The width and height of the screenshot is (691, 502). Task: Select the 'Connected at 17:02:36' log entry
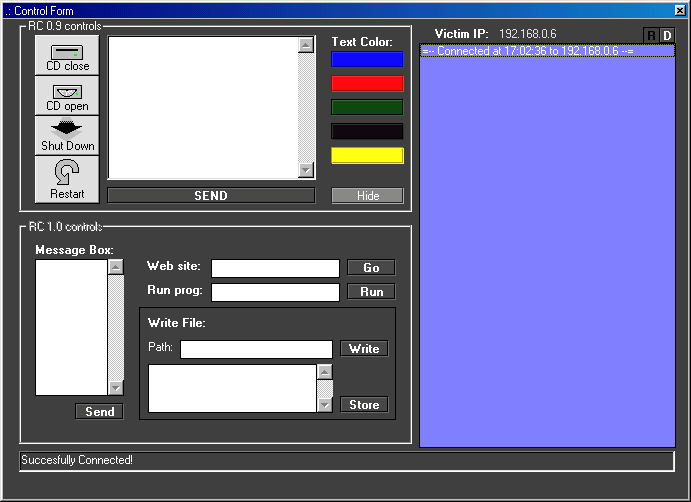coord(528,51)
